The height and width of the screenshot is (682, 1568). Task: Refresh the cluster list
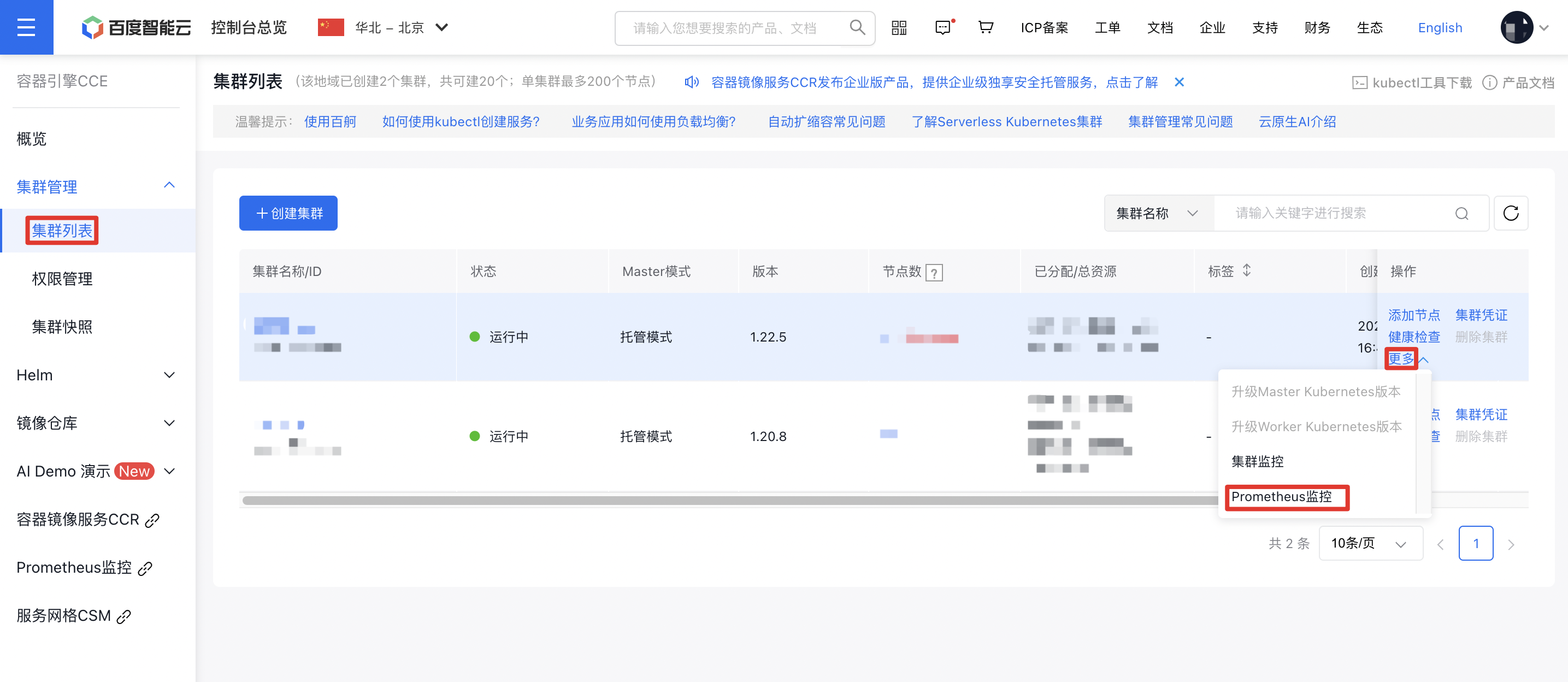[1511, 213]
